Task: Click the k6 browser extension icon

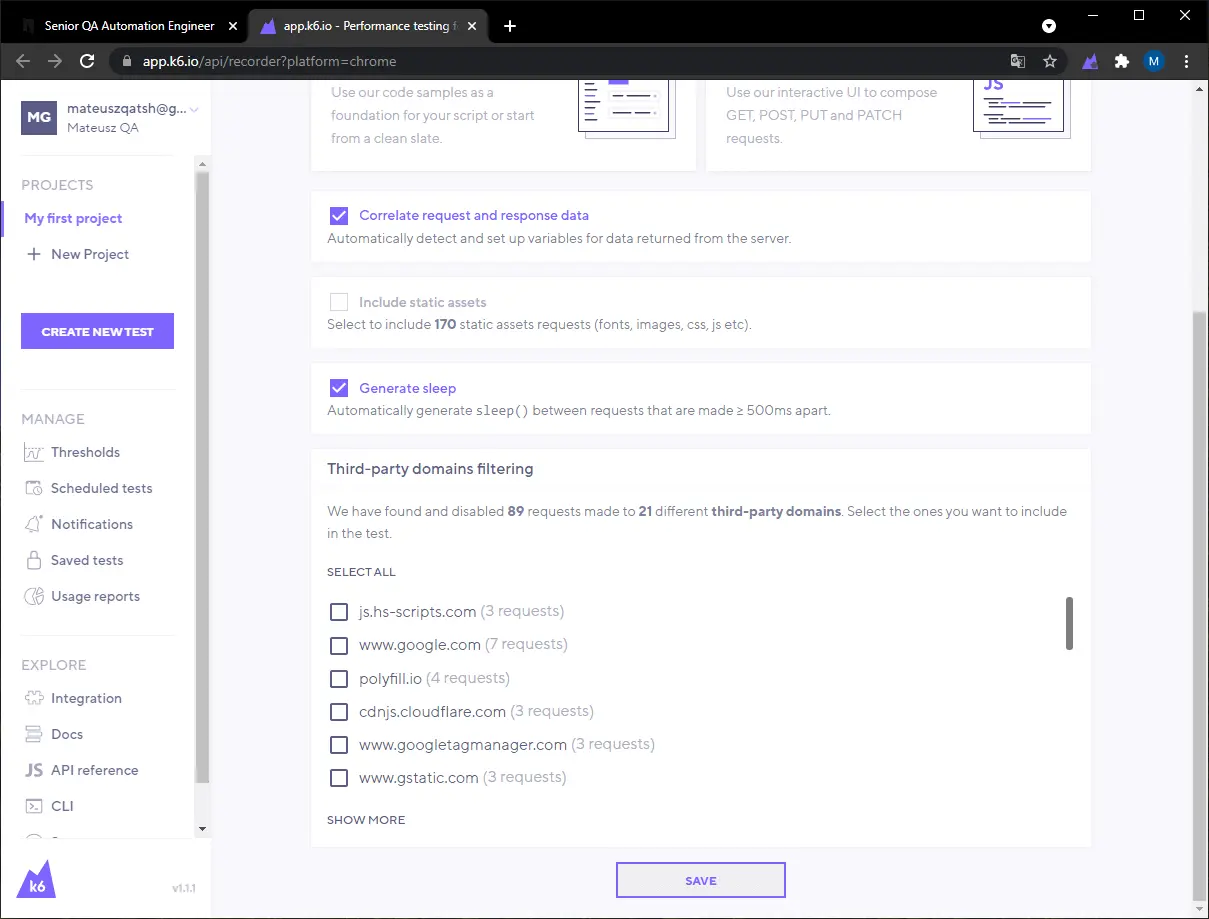Action: (x=1090, y=61)
